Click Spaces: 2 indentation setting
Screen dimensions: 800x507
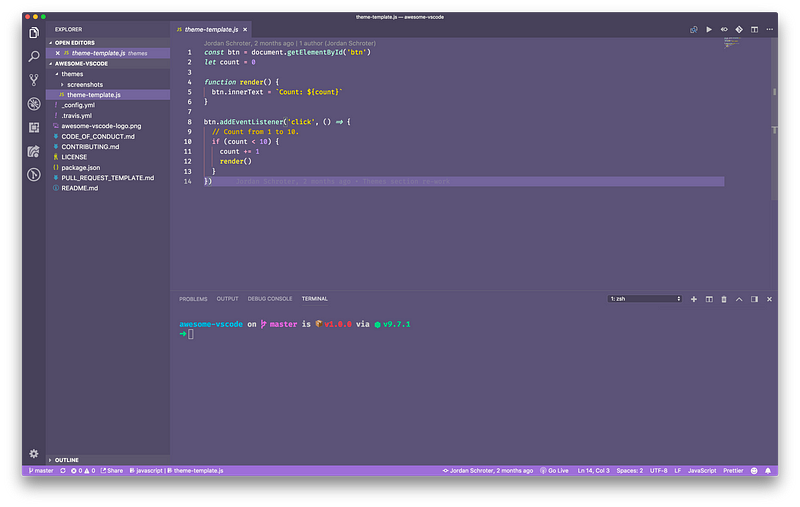click(629, 471)
